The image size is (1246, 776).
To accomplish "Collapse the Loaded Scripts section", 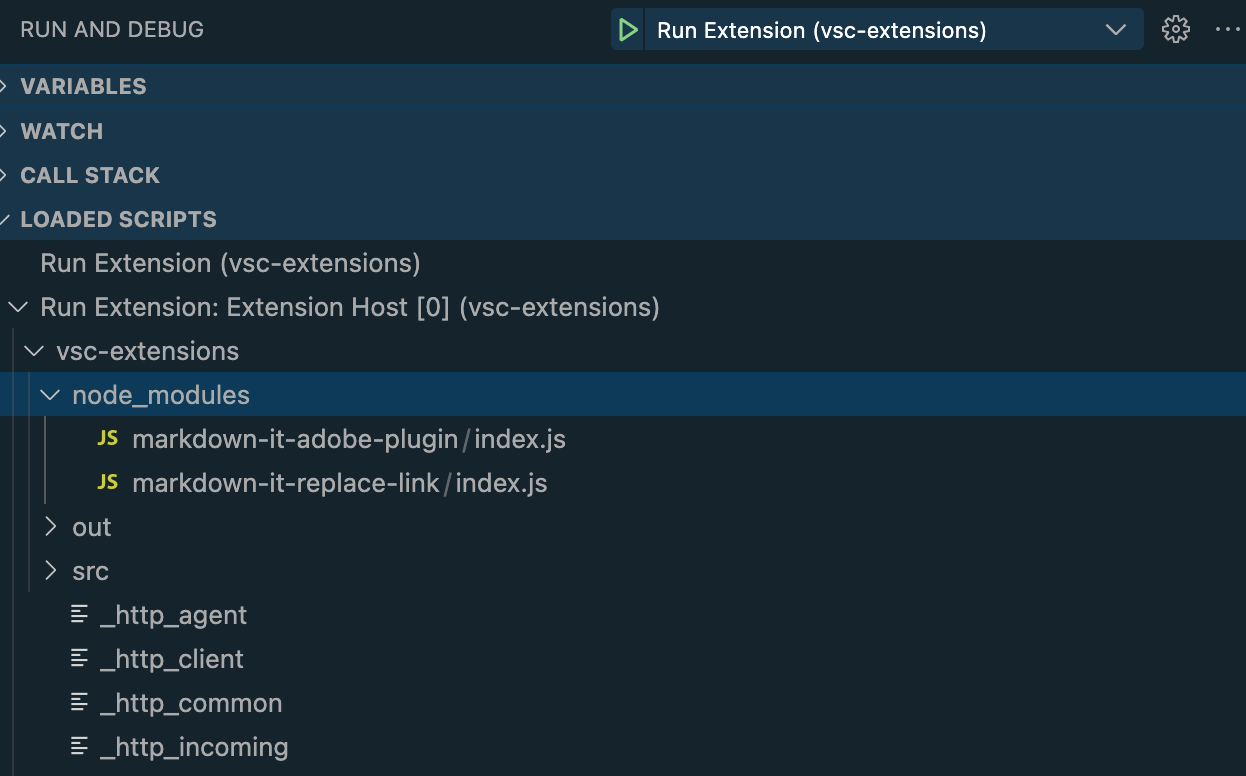I will coord(118,219).
